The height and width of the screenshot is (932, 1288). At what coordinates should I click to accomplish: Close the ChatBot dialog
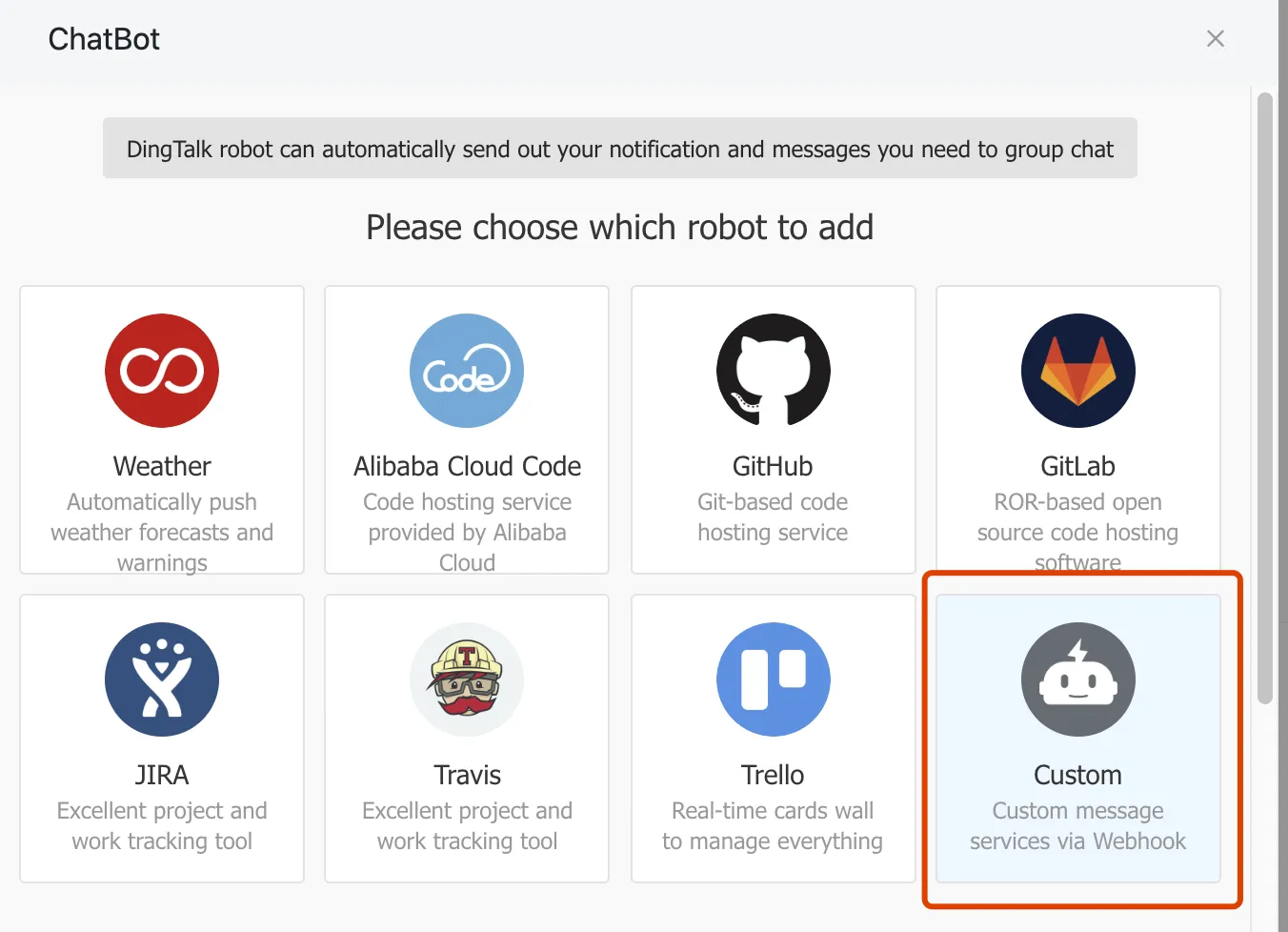click(1216, 38)
